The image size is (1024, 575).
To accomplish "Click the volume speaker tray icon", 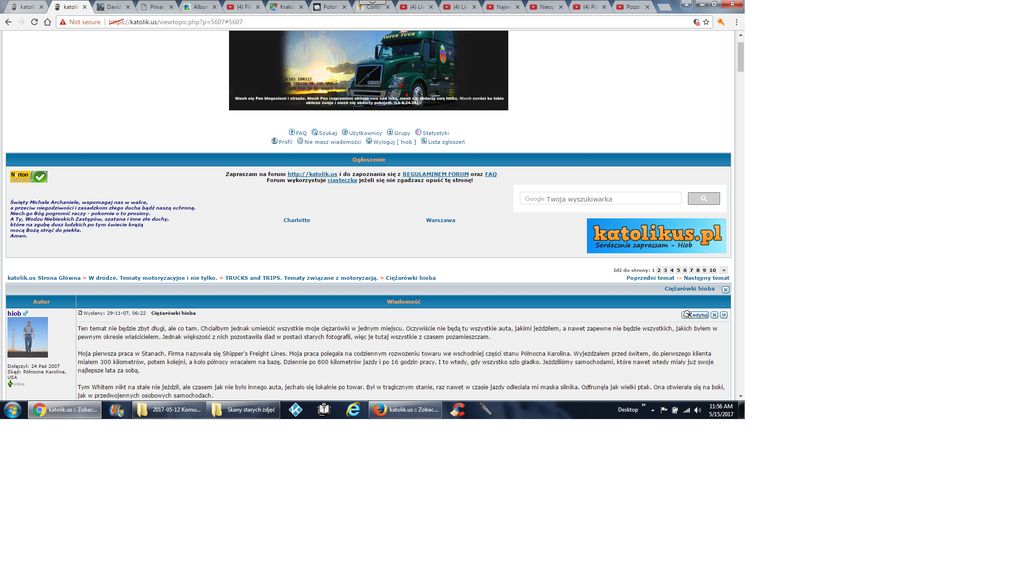I will tap(697, 410).
